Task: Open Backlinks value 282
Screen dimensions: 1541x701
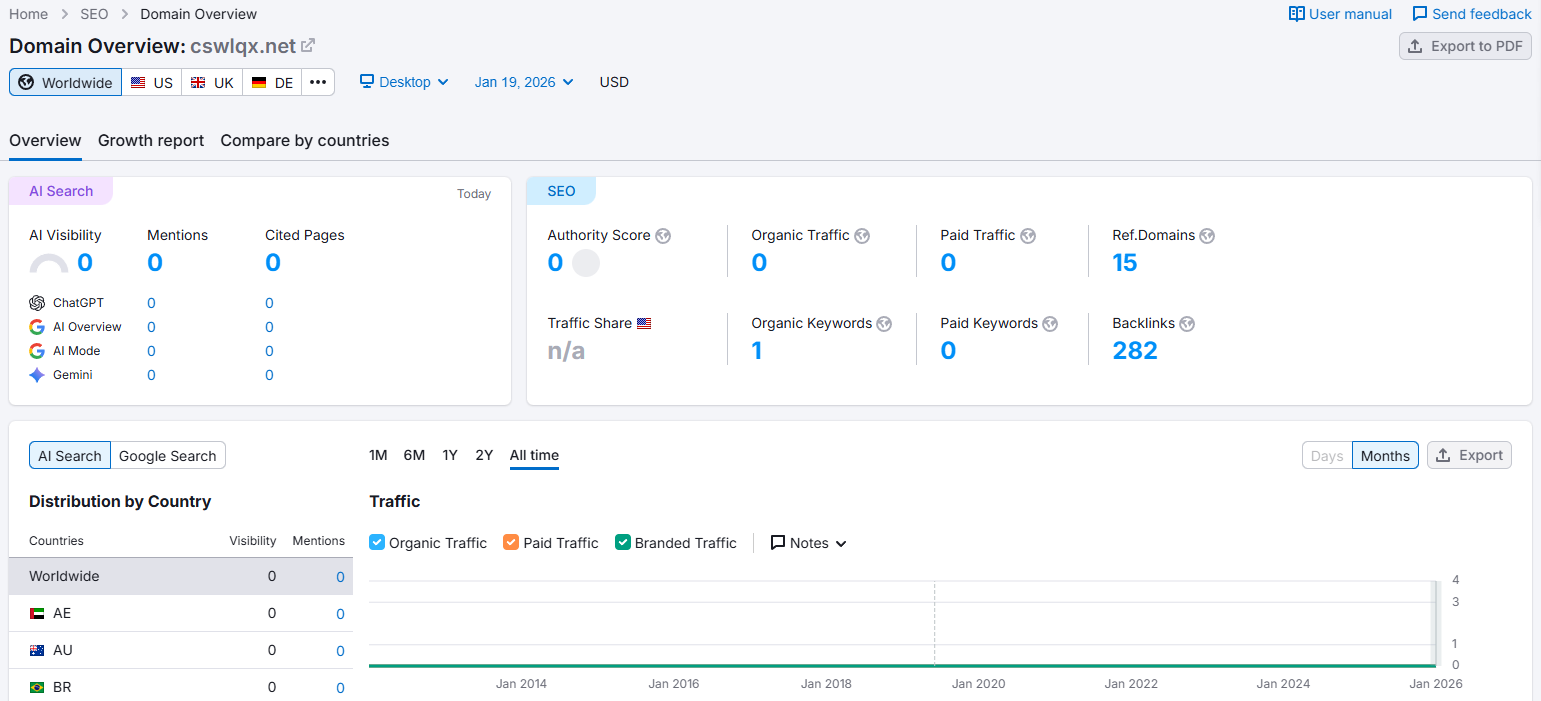Action: point(1135,351)
